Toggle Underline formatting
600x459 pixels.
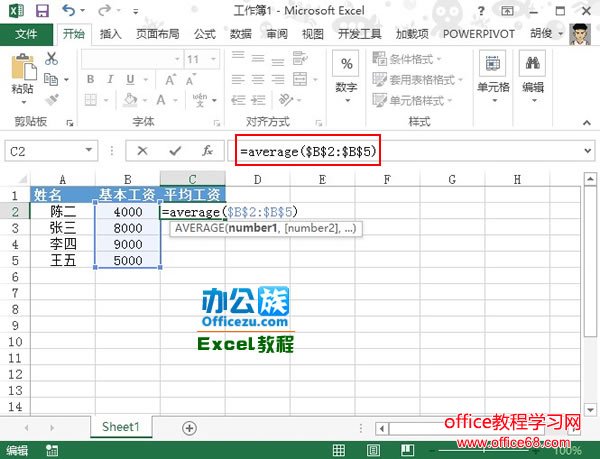click(130, 79)
